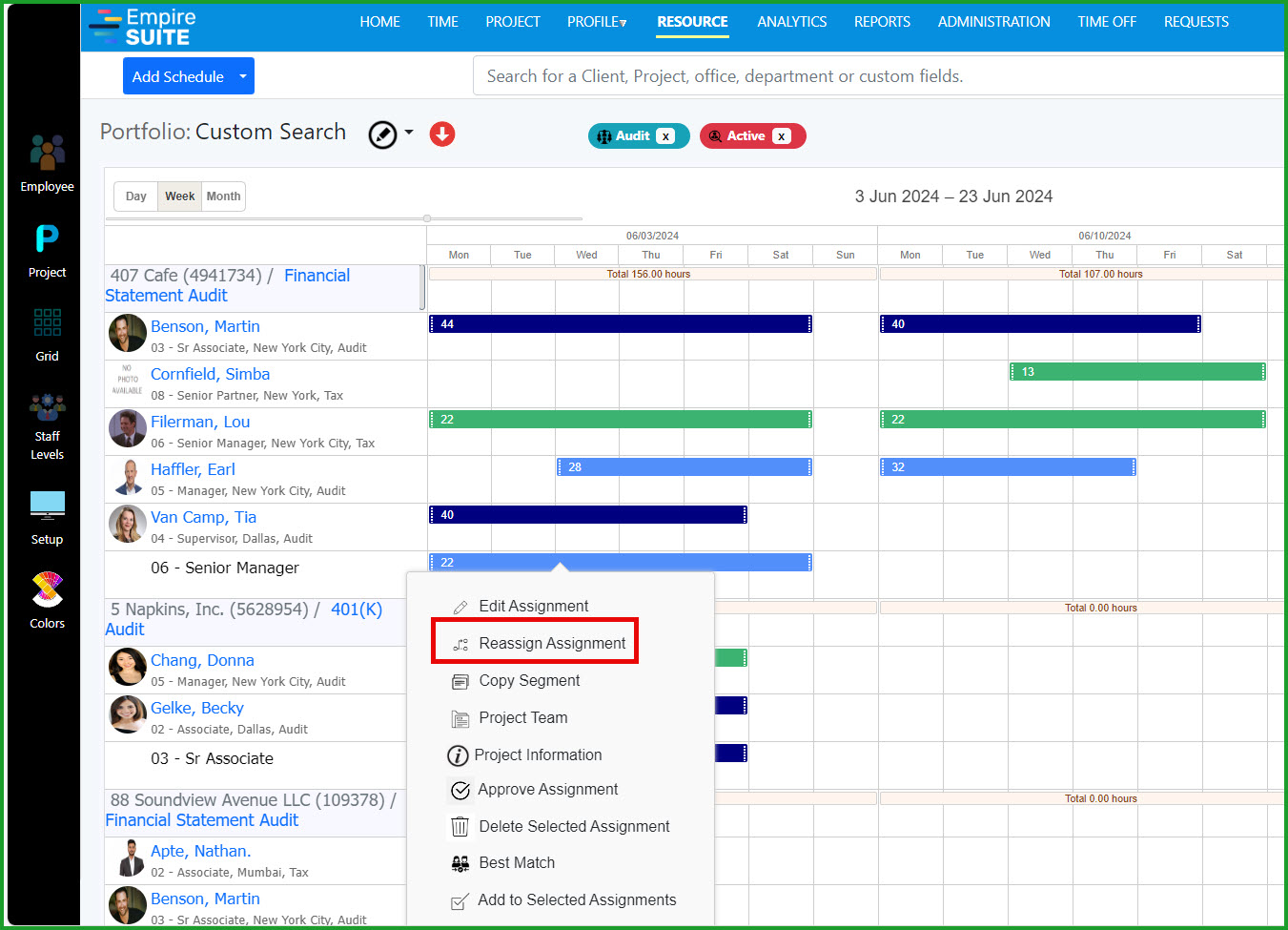The width and height of the screenshot is (1288, 930).
Task: Open the REPORTS tab
Action: [882, 22]
